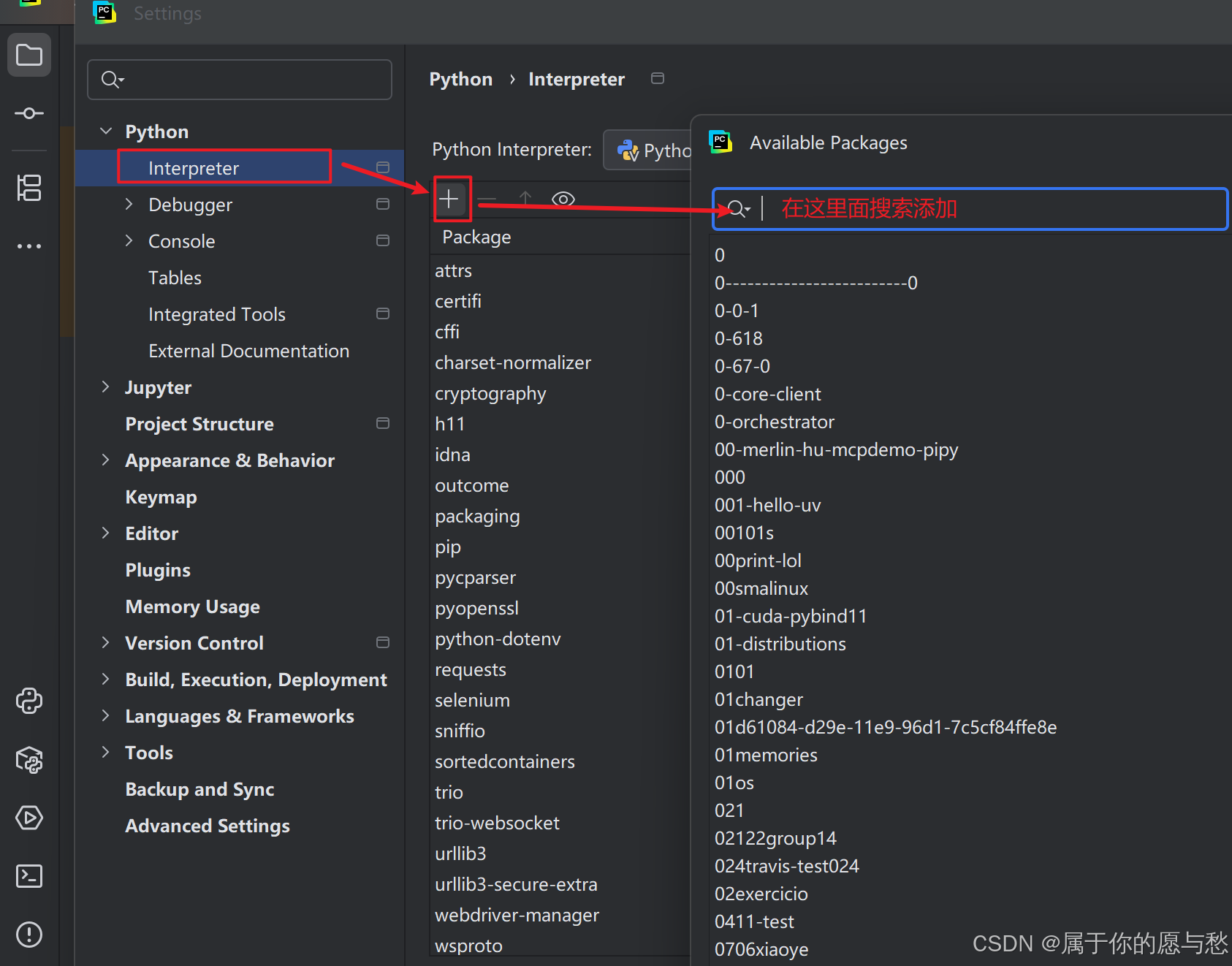Viewport: 1232px width, 966px height.
Task: Click project-level marker icon beside Debugger
Action: [383, 204]
